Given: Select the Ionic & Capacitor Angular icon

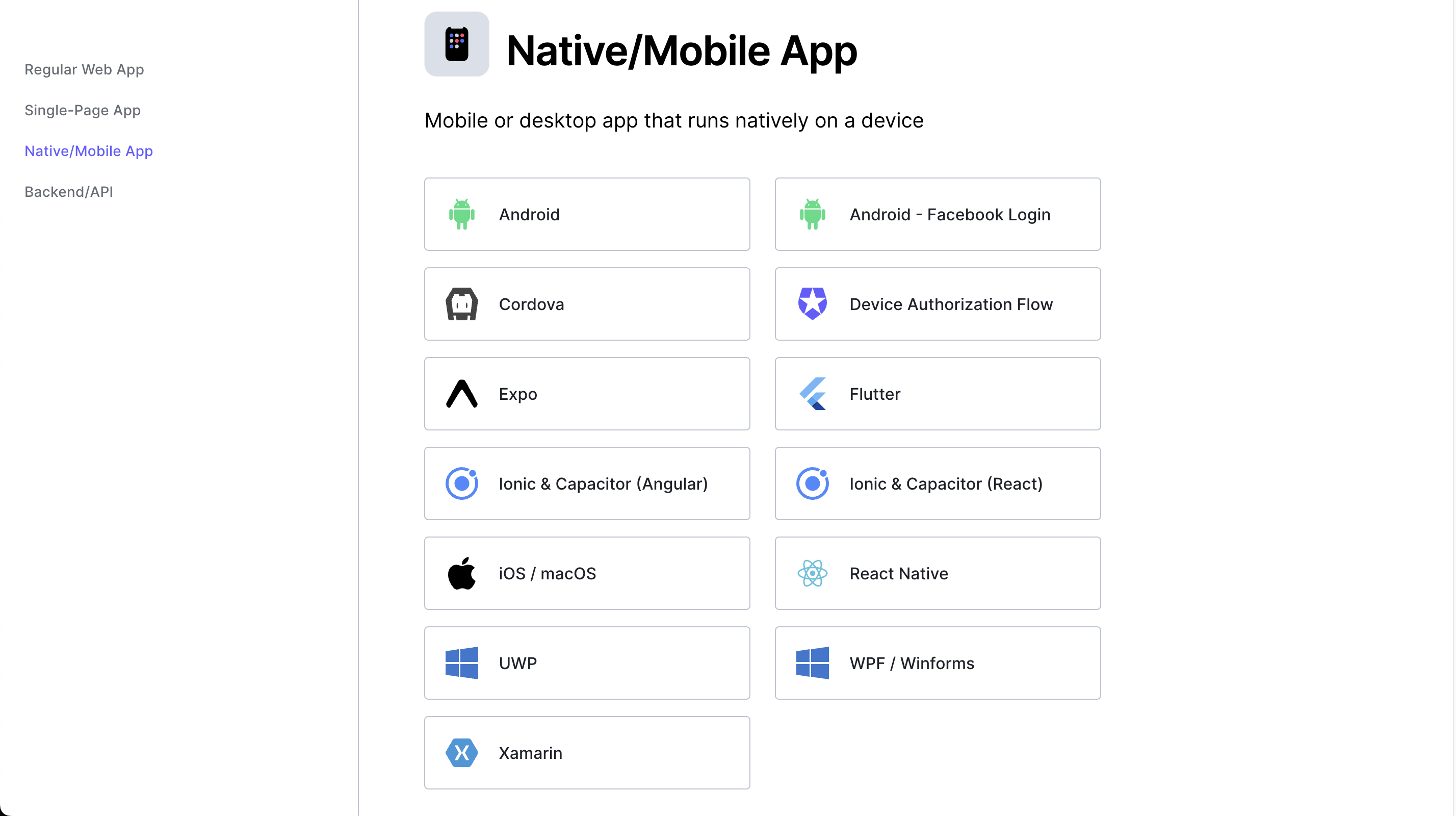Looking at the screenshot, I should 461,483.
